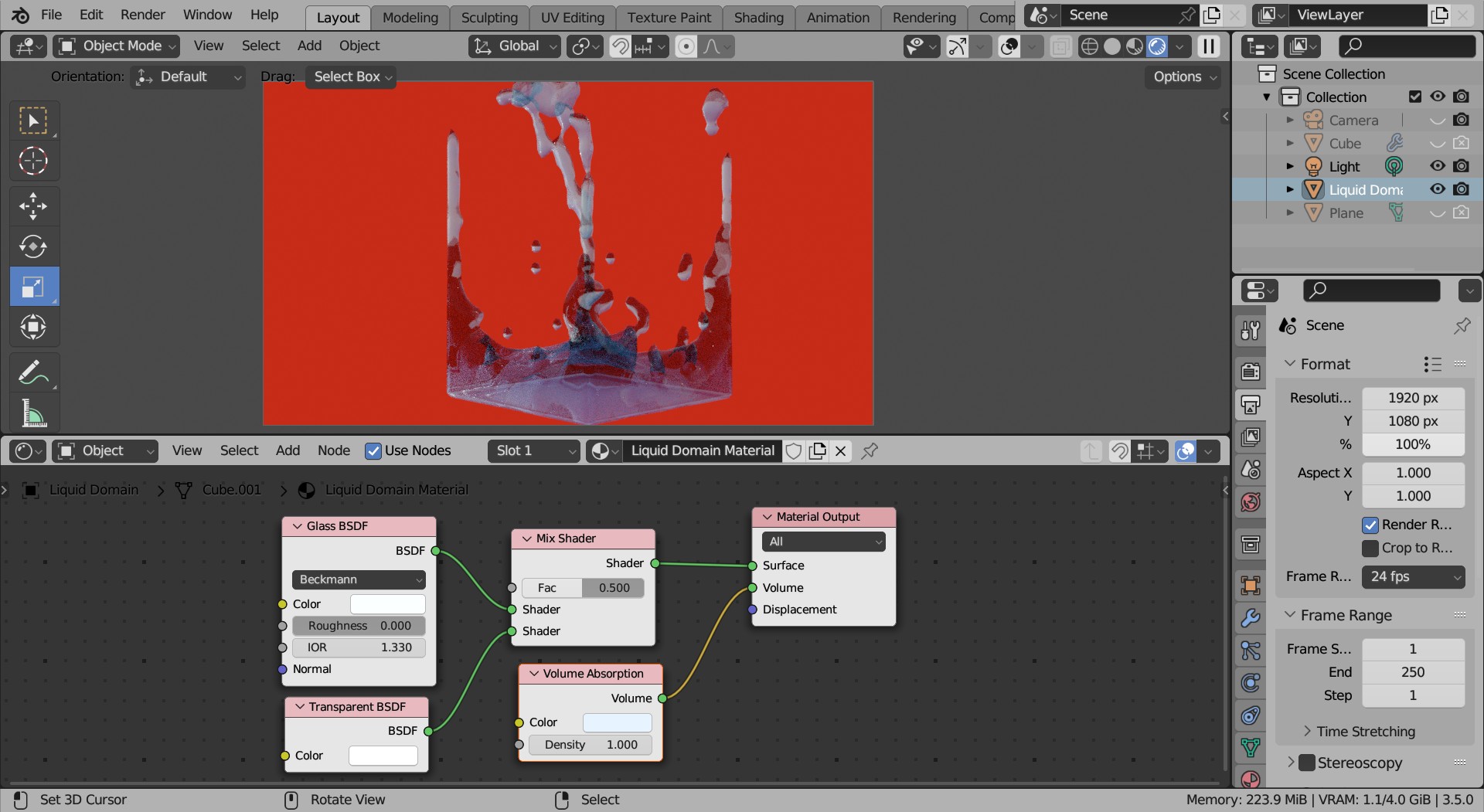Screen dimensions: 1484x812
Task: Pin the Liquid Domain Material node tree
Action: [870, 450]
